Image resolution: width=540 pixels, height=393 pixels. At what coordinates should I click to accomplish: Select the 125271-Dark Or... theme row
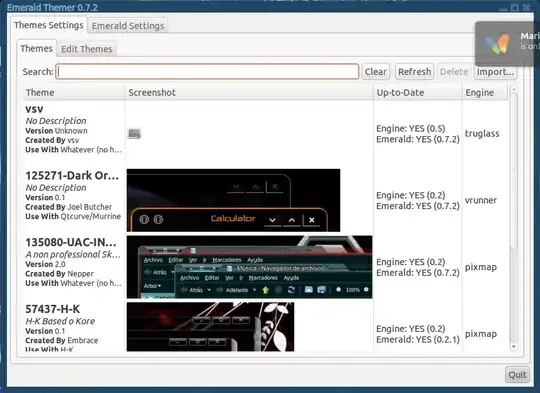(265, 200)
